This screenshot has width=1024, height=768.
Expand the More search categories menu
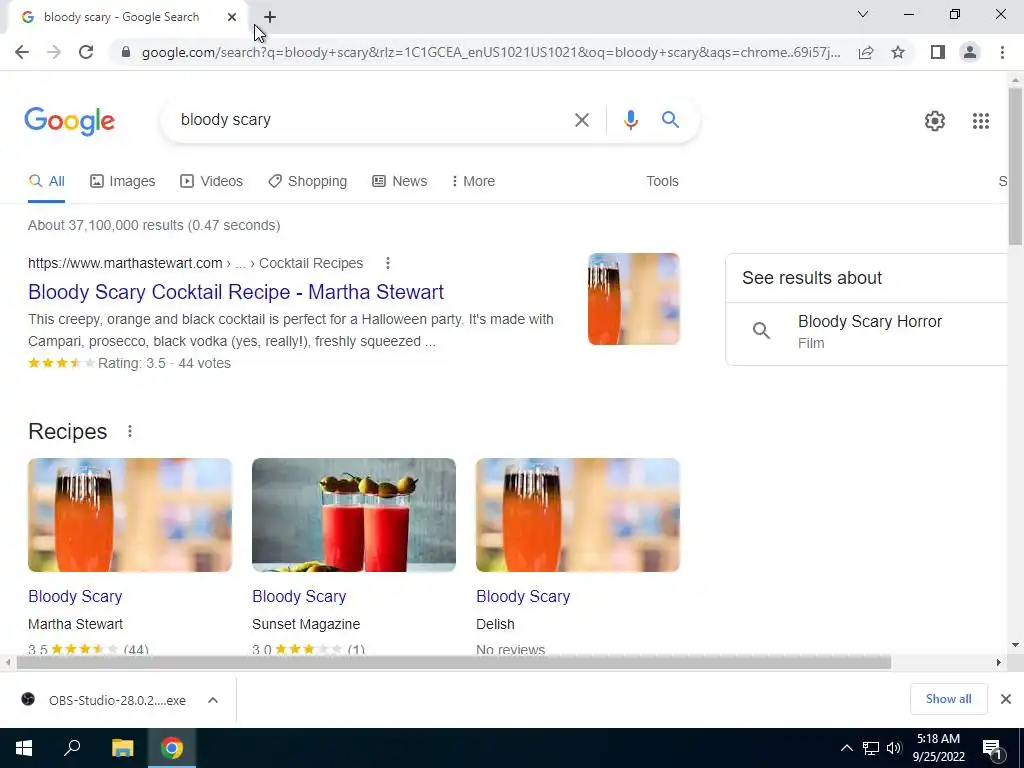(x=473, y=182)
